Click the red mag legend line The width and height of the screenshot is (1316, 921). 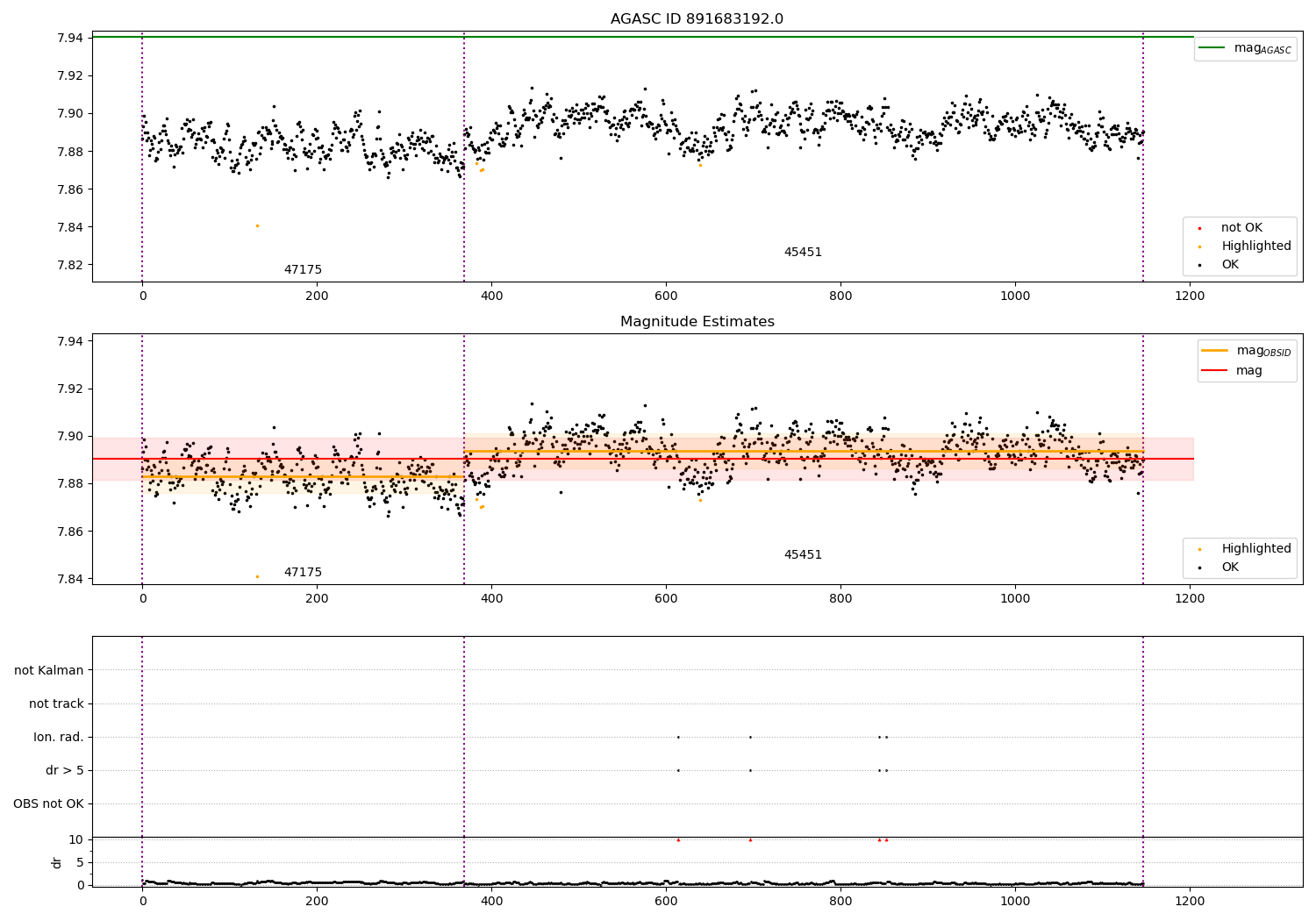(1215, 370)
